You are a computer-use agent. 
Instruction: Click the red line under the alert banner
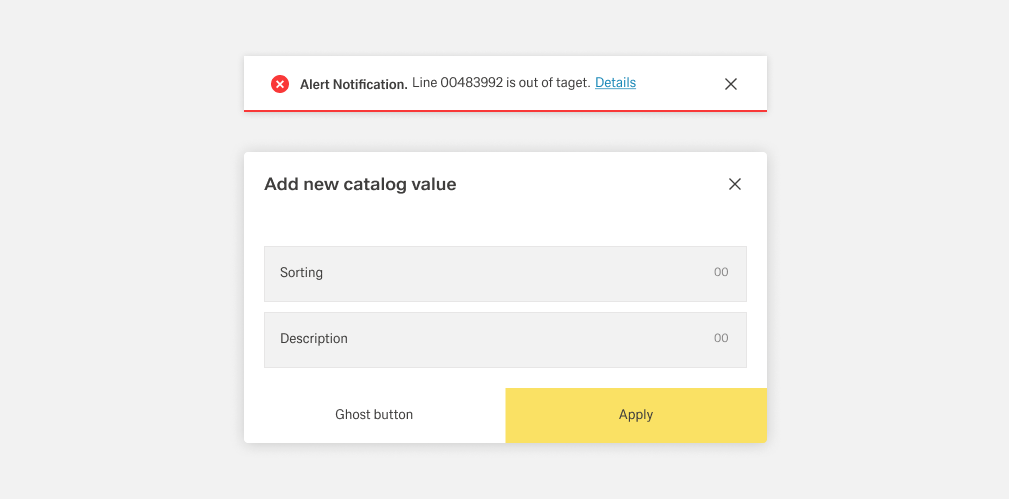[505, 111]
